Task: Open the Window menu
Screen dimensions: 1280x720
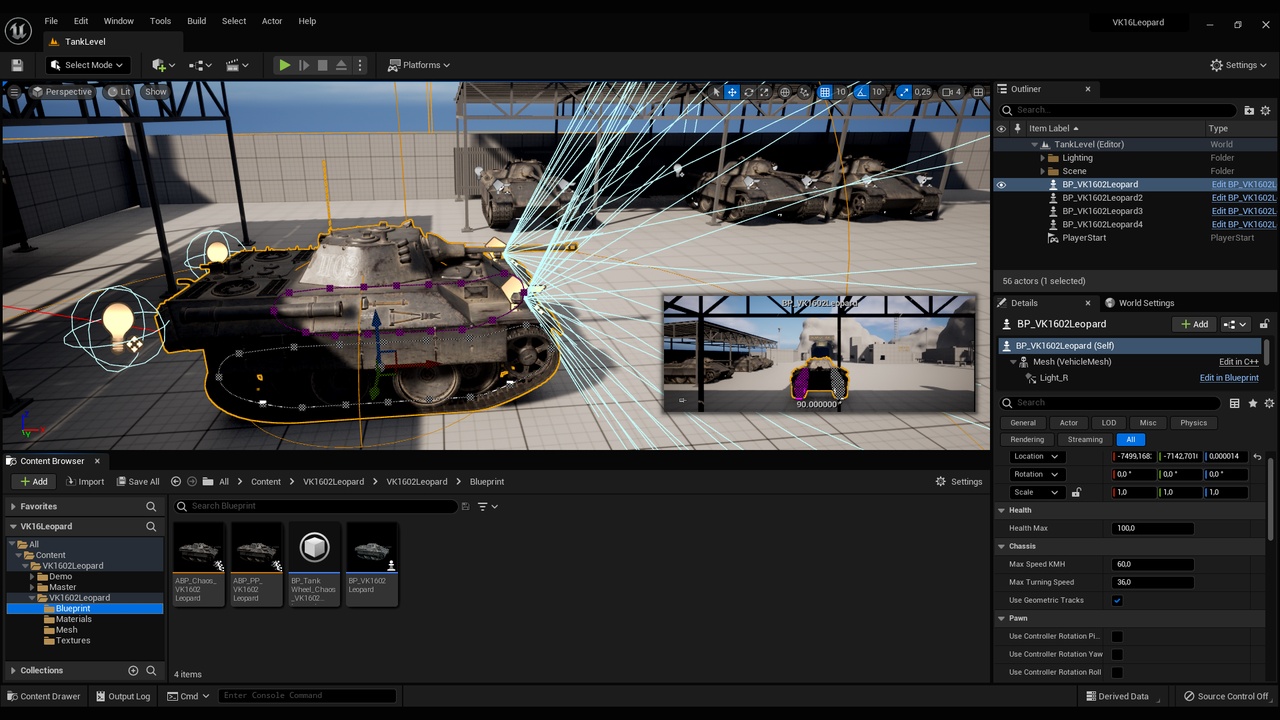Action: [119, 21]
